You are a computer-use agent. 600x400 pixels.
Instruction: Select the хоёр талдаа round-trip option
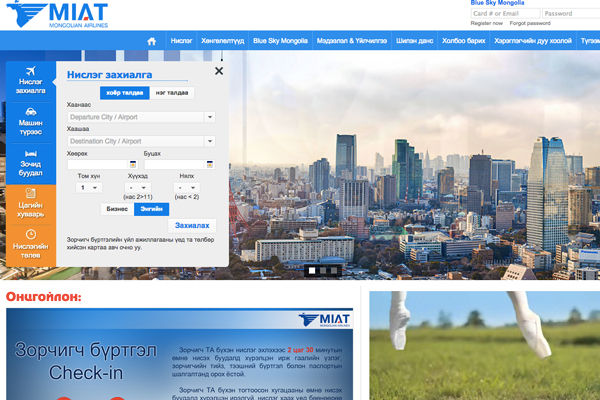pos(125,93)
